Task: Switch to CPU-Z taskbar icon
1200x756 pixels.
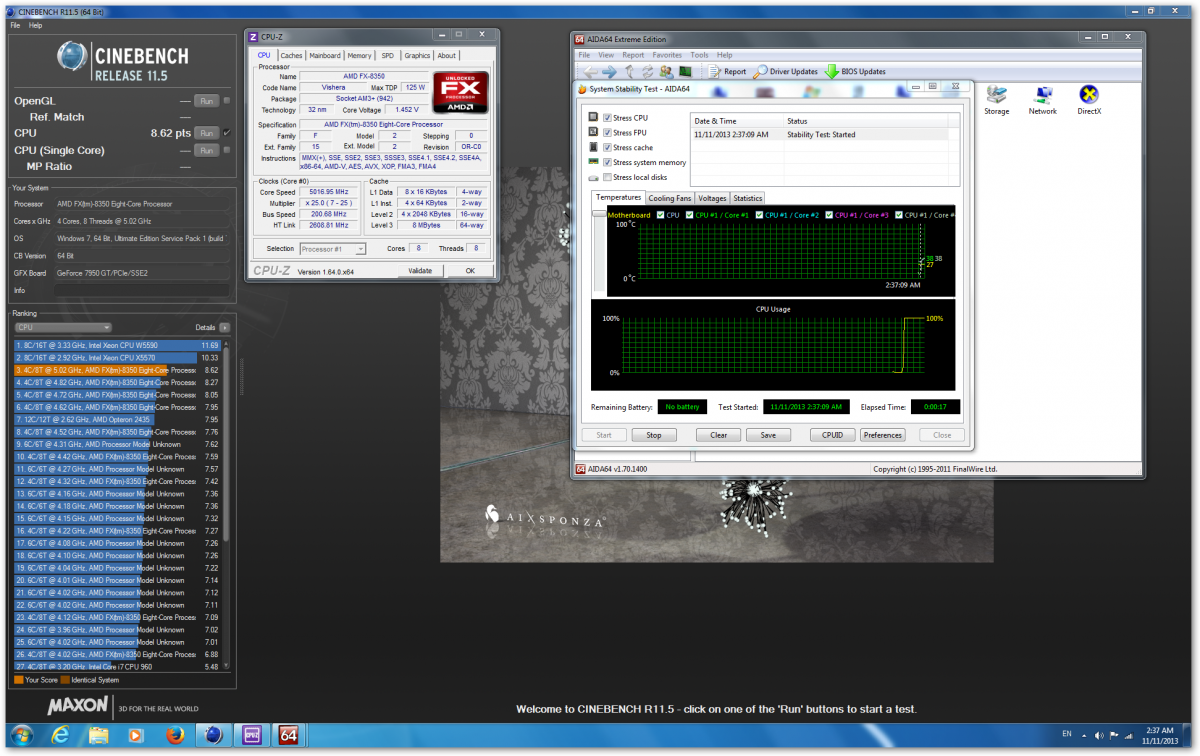Action: [x=250, y=736]
